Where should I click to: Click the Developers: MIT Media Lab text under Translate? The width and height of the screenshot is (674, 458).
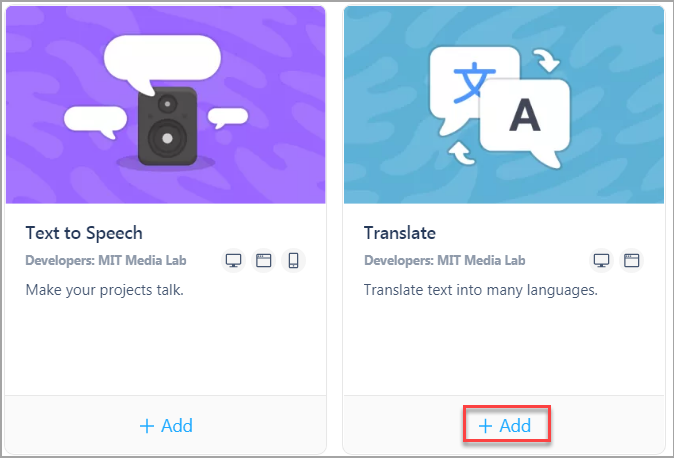(x=445, y=261)
